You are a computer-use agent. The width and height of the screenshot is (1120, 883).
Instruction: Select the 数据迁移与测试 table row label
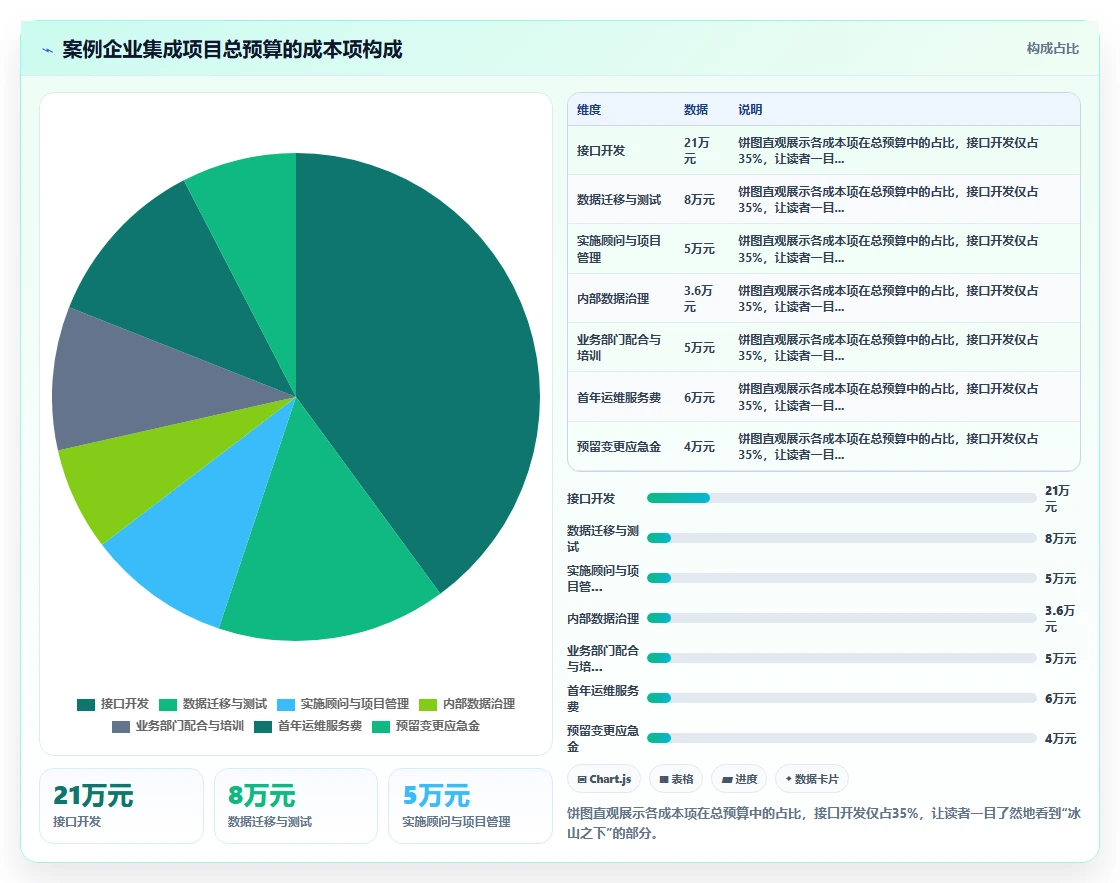click(619, 200)
